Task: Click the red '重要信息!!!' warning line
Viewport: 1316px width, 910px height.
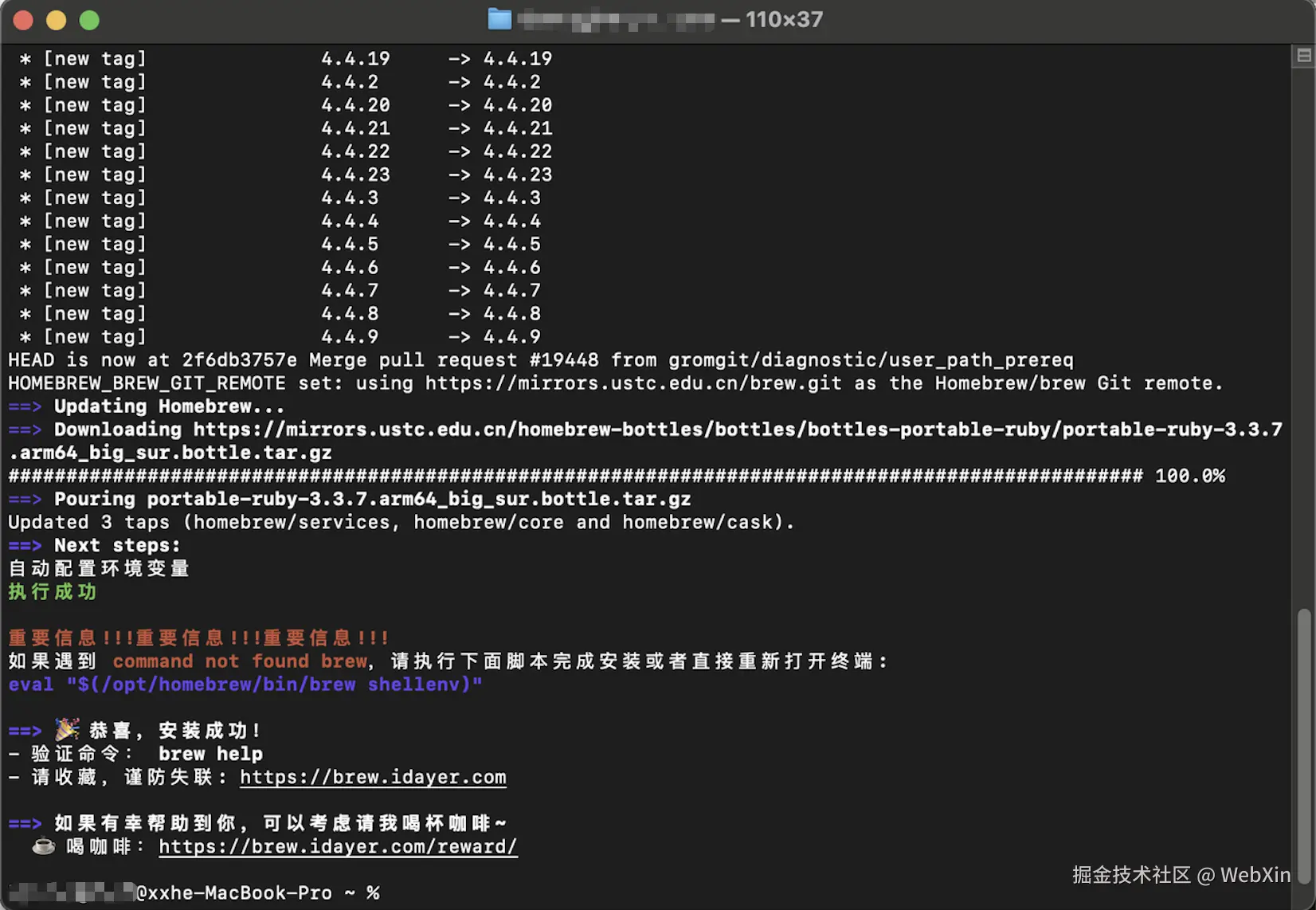Action: [x=198, y=637]
